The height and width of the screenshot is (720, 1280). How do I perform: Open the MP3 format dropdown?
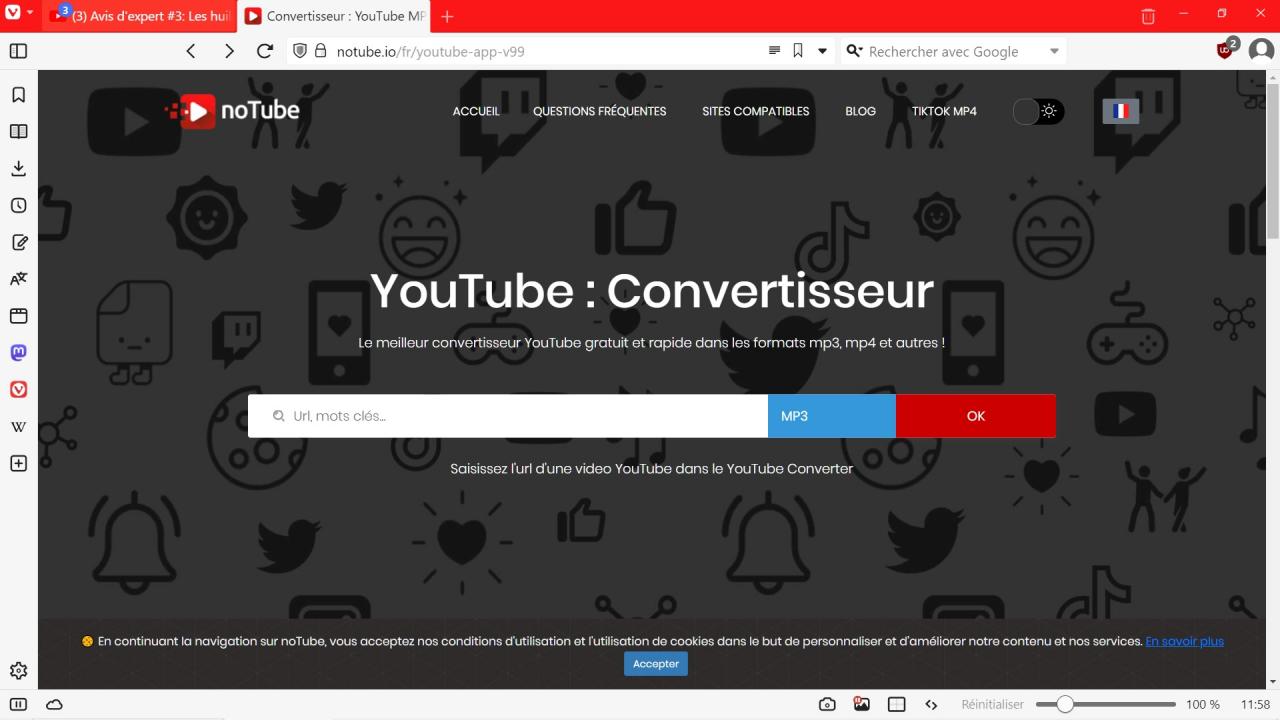click(832, 416)
